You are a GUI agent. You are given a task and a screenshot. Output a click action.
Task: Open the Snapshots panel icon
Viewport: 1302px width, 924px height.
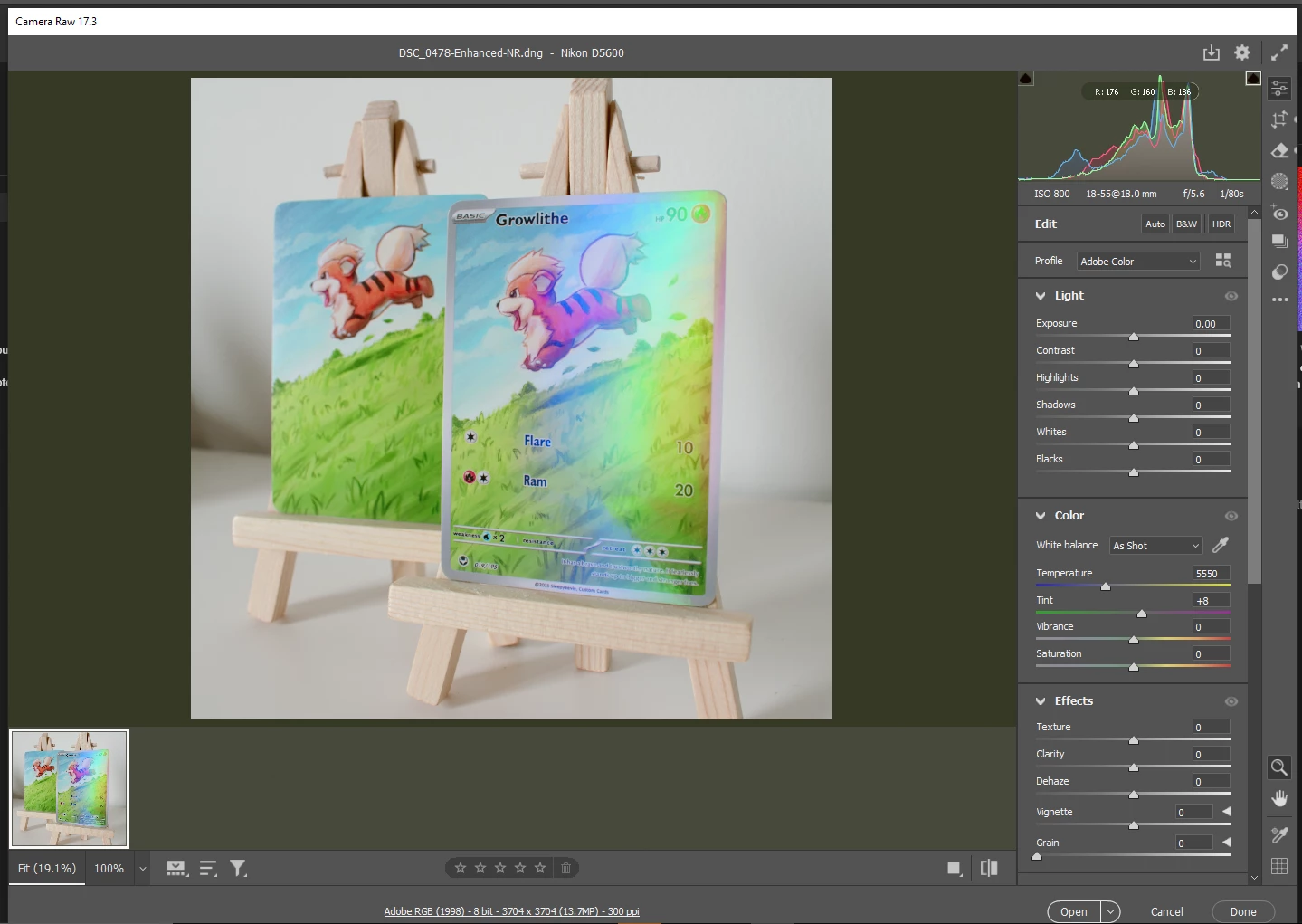pyautogui.click(x=1279, y=242)
